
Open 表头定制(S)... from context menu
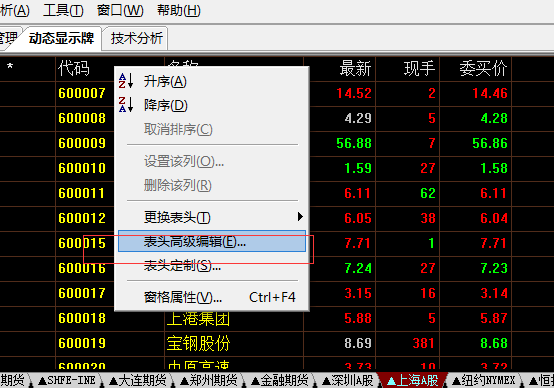pyautogui.click(x=211, y=265)
